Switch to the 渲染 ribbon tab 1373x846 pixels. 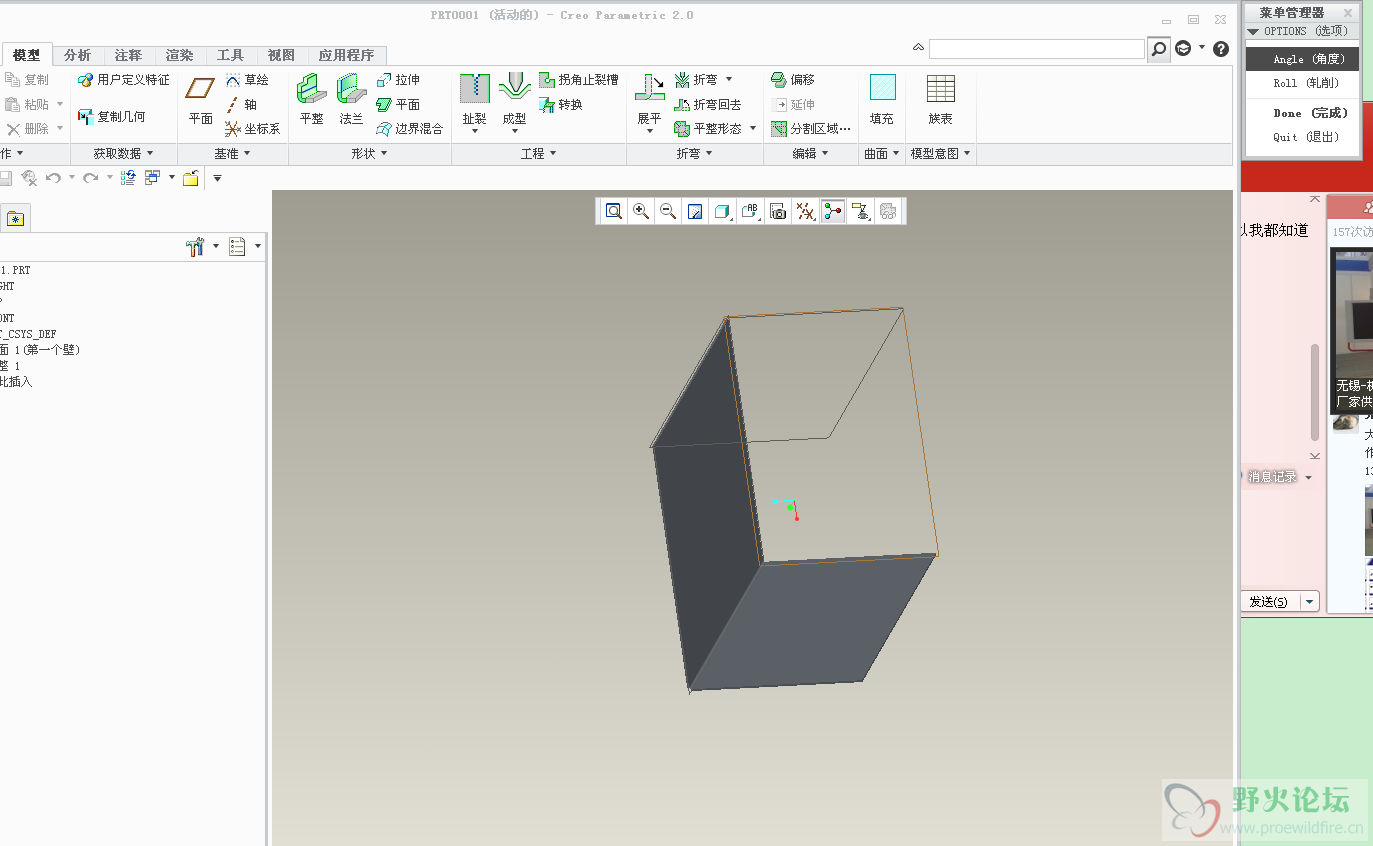179,55
